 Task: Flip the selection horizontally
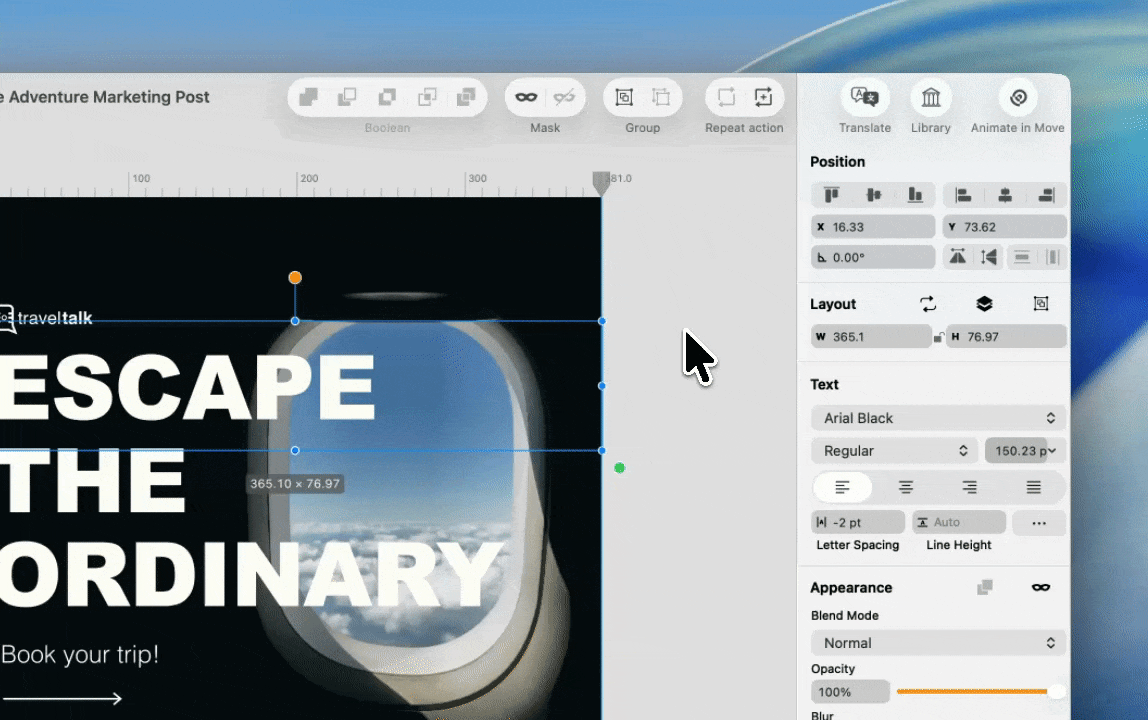click(x=957, y=257)
